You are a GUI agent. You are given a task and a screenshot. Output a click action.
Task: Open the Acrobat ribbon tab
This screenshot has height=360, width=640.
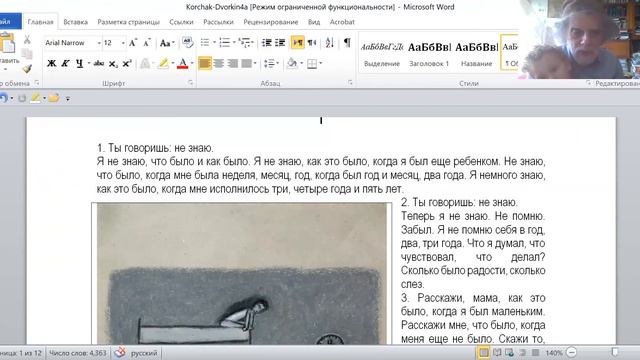click(x=342, y=22)
